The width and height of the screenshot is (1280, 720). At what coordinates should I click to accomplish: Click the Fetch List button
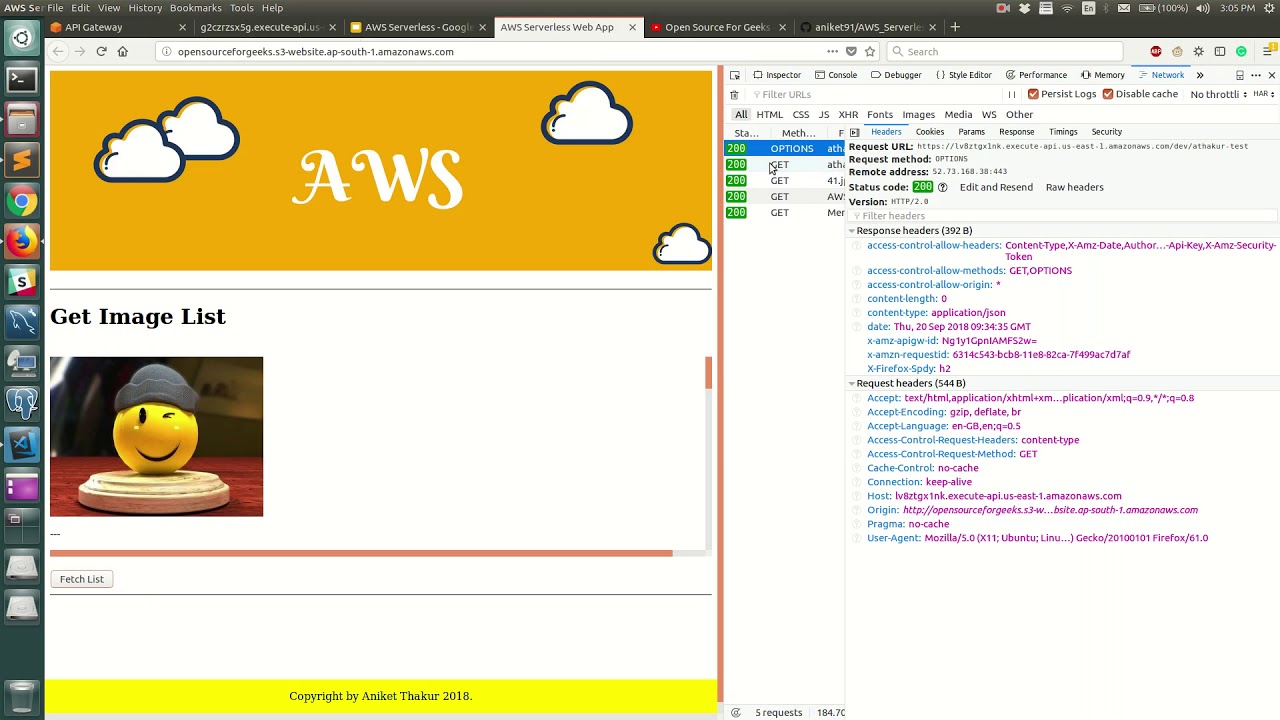(x=82, y=579)
